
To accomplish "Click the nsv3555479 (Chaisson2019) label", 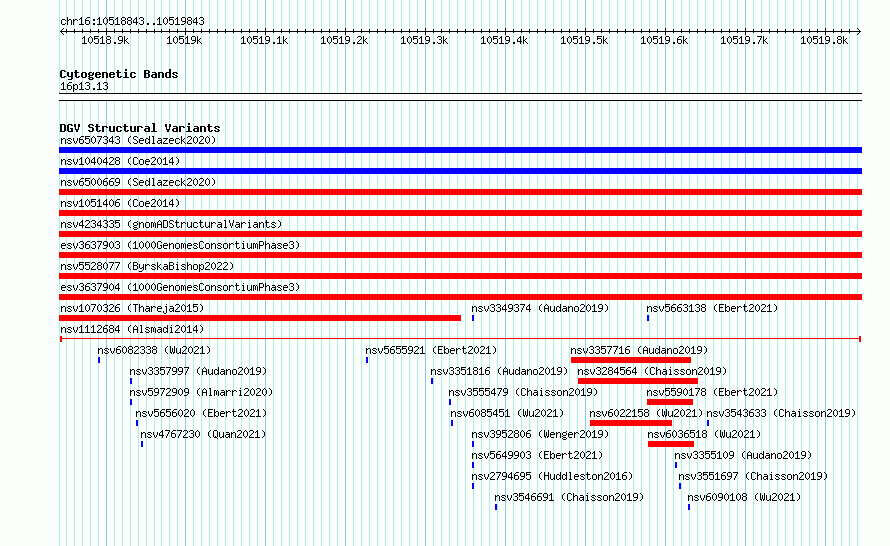I will point(523,392).
